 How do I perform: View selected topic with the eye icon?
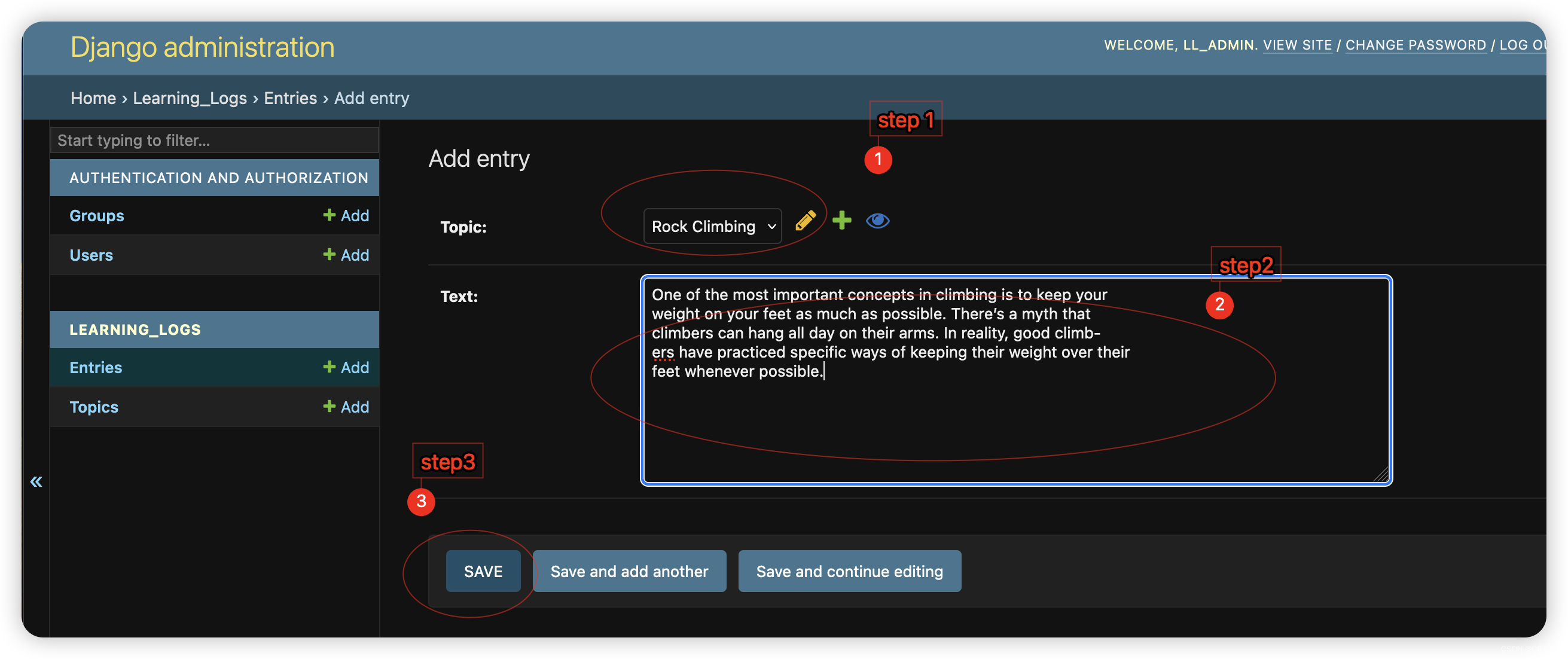point(877,220)
